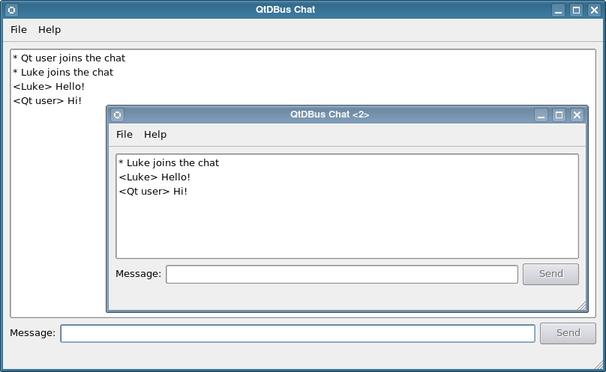Close the main QtDBus Chat window

point(594,10)
